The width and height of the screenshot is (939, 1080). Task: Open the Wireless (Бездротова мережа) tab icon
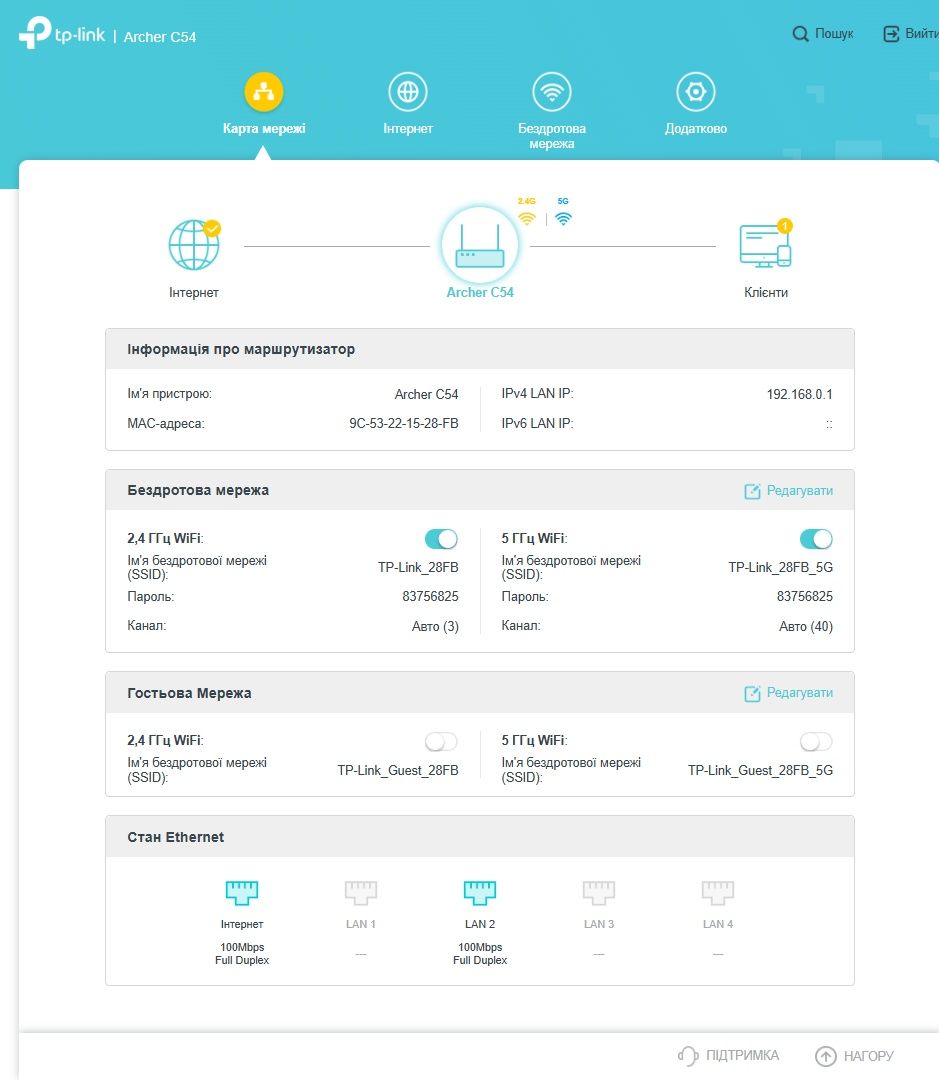click(x=552, y=92)
